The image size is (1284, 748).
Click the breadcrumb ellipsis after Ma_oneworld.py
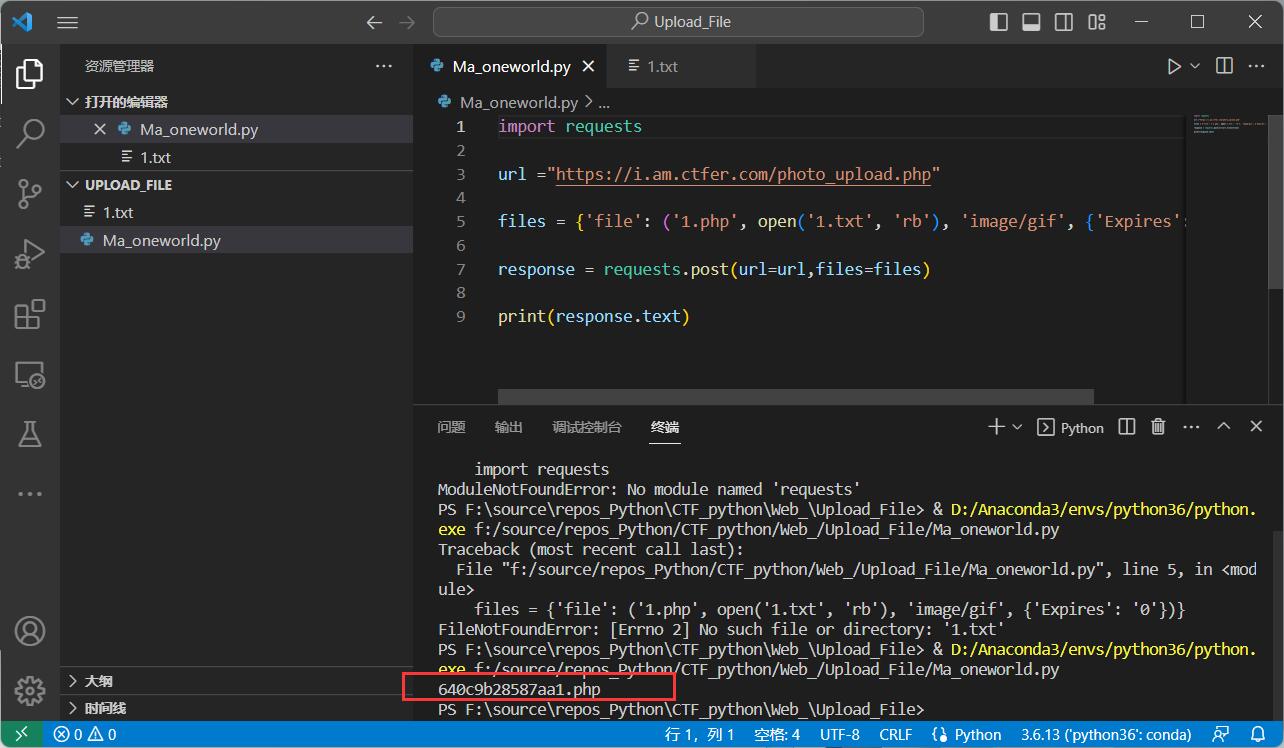tap(604, 102)
